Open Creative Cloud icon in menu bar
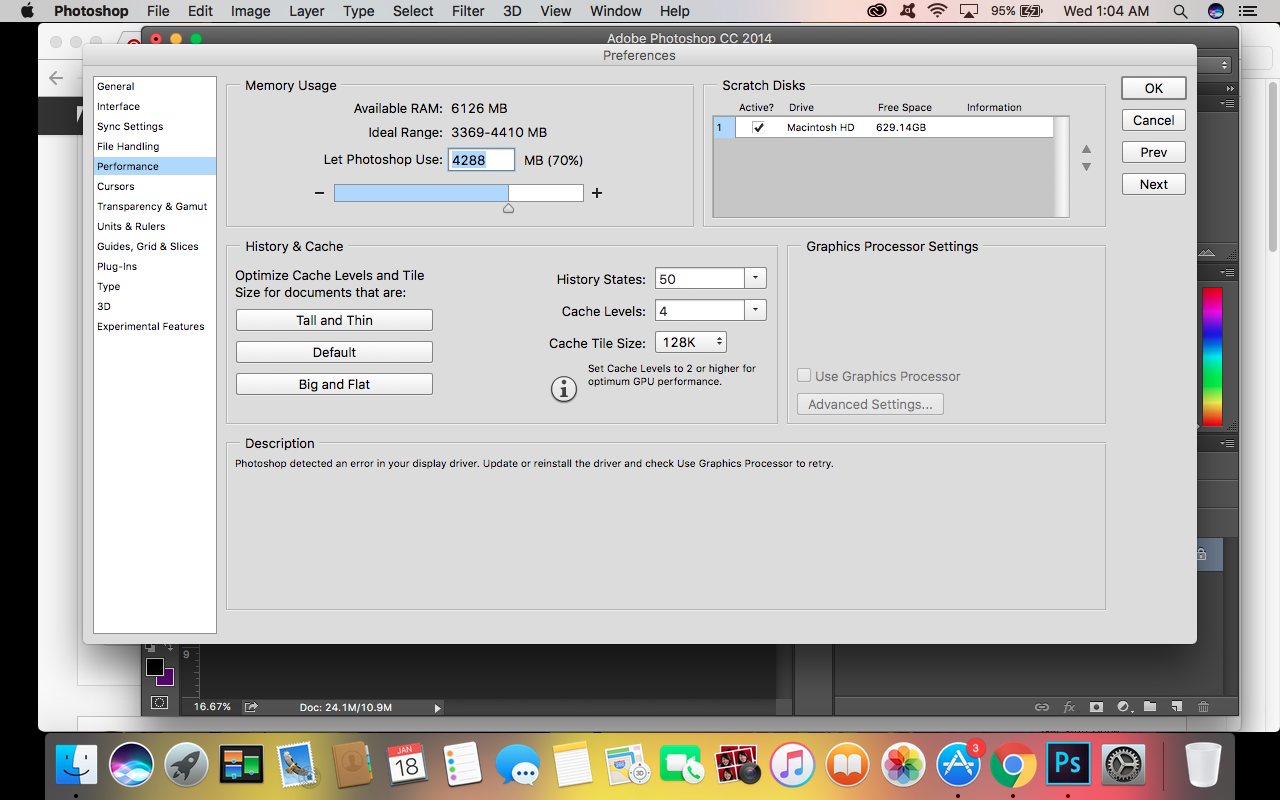The height and width of the screenshot is (800, 1280). click(877, 11)
